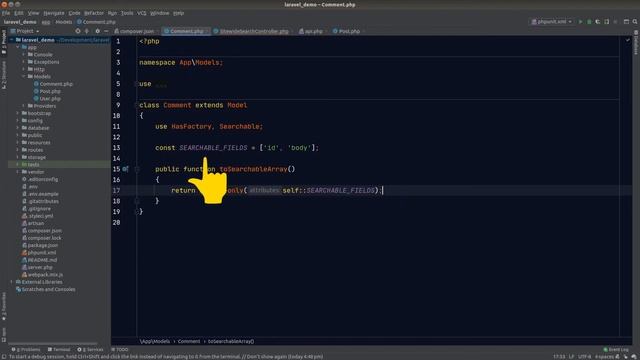Image resolution: width=640 pixels, height=360 pixels.
Task: Select User.php in project tree
Action: click(47, 99)
